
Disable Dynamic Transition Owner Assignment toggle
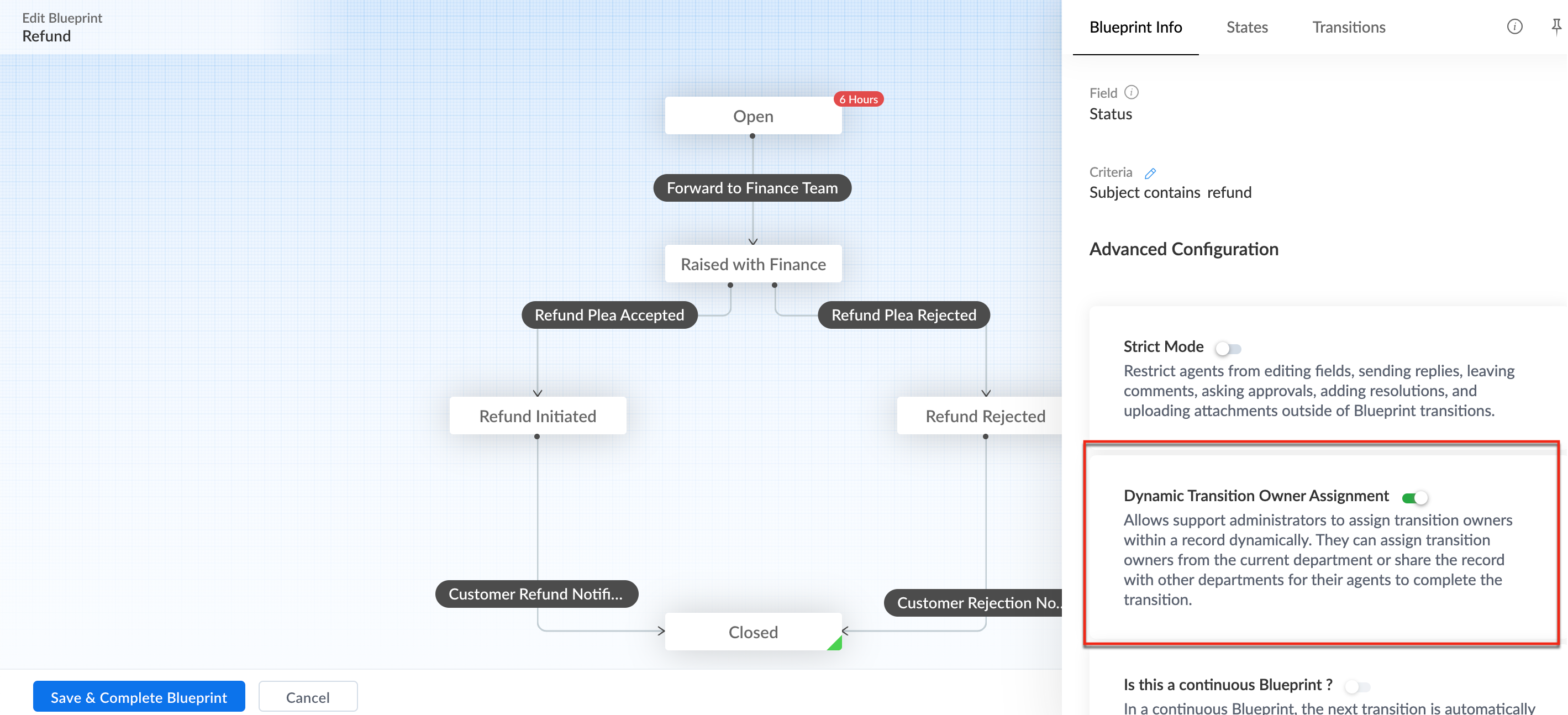(1414, 498)
